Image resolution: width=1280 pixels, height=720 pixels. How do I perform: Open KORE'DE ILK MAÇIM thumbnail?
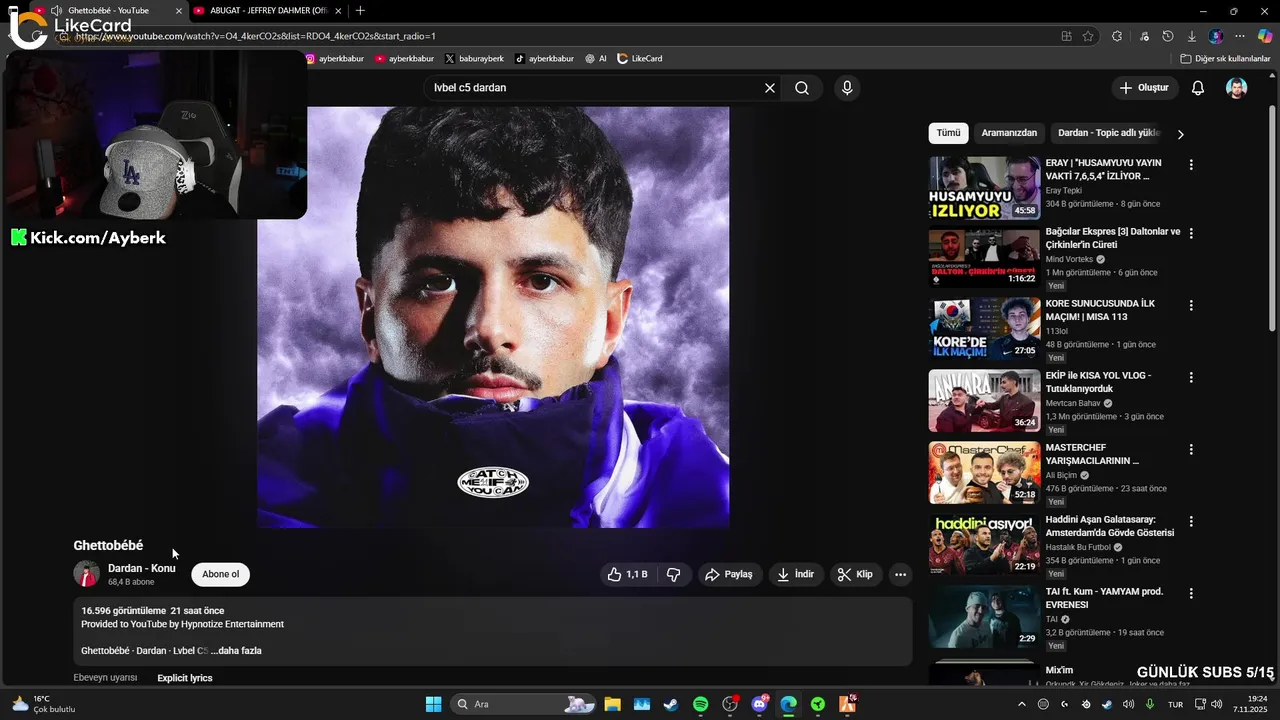pyautogui.click(x=984, y=331)
